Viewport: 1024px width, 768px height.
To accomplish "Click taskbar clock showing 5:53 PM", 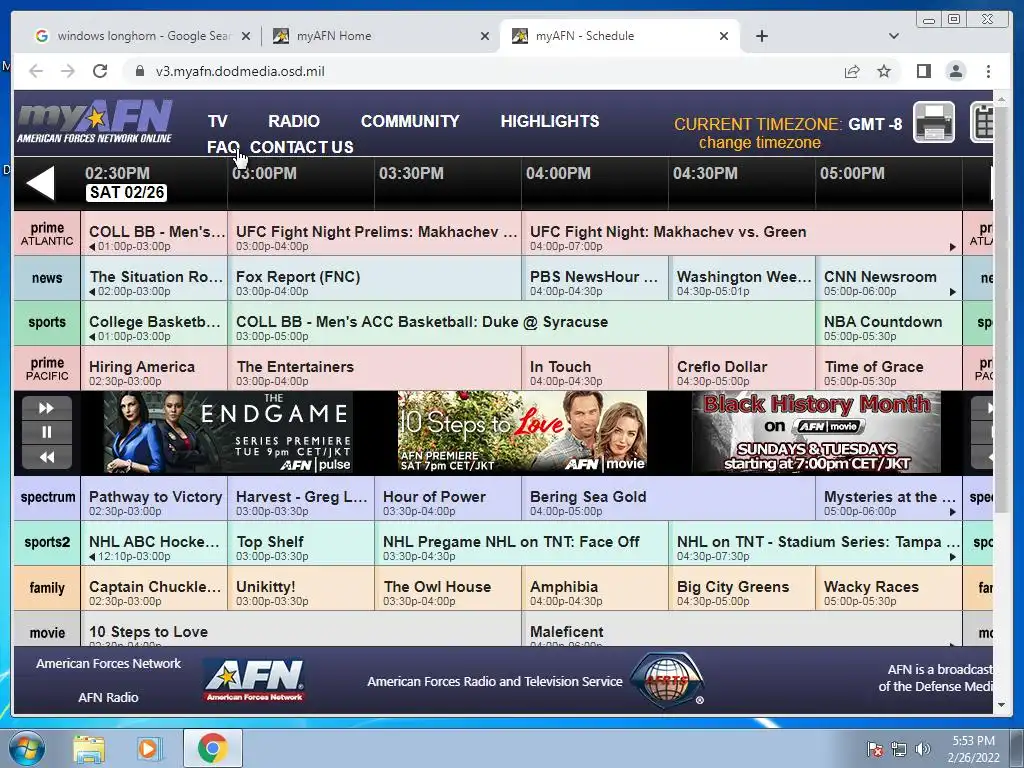I will [x=974, y=749].
